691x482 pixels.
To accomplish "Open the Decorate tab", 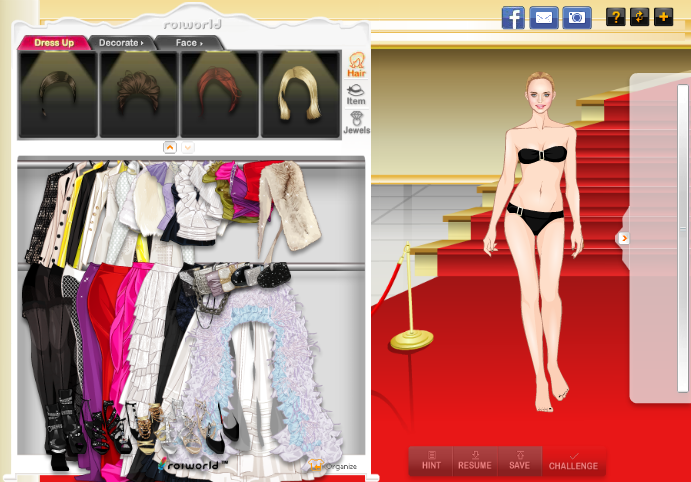I will coord(123,43).
